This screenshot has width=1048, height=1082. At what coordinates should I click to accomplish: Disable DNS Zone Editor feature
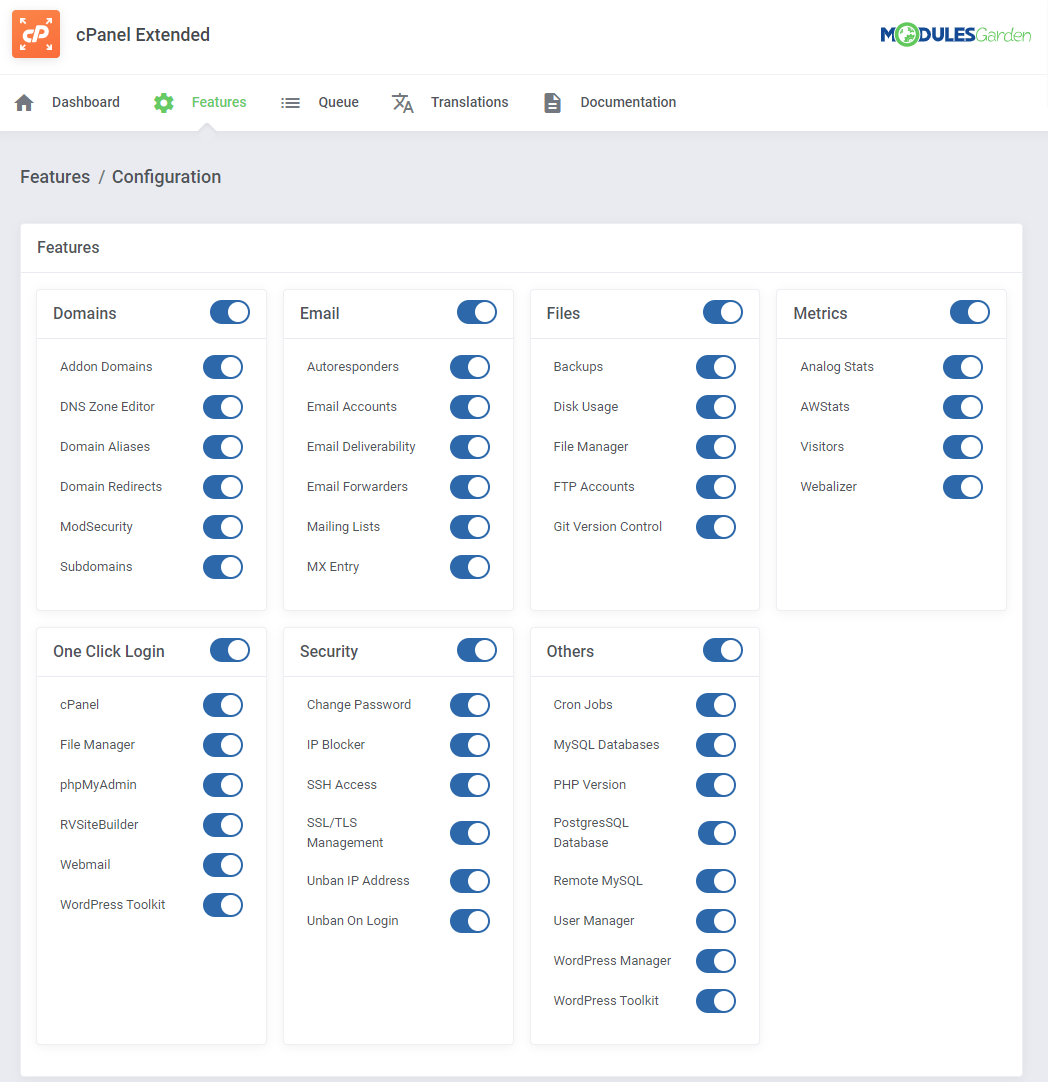point(223,407)
